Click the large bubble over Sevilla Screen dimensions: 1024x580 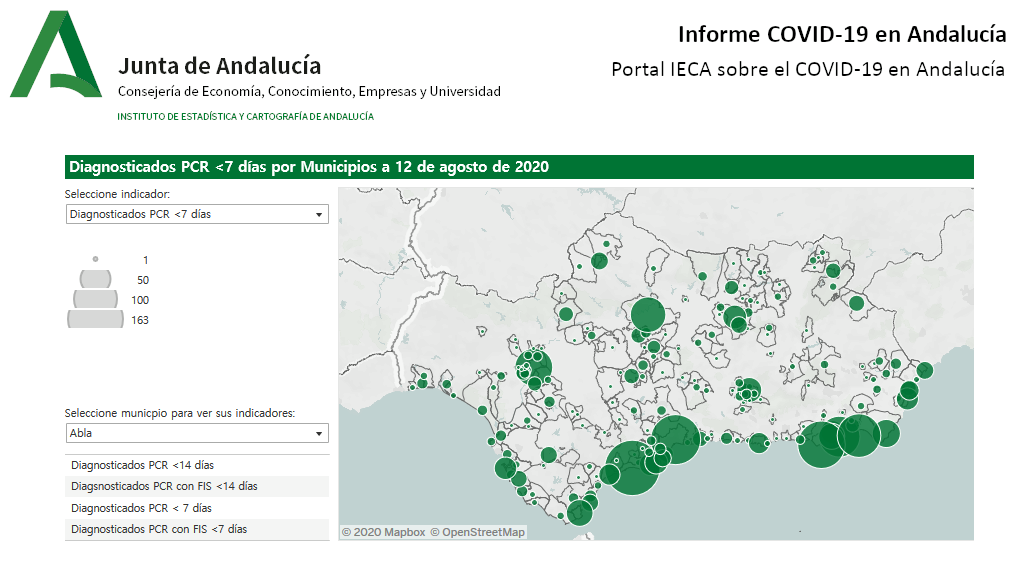click(x=534, y=367)
